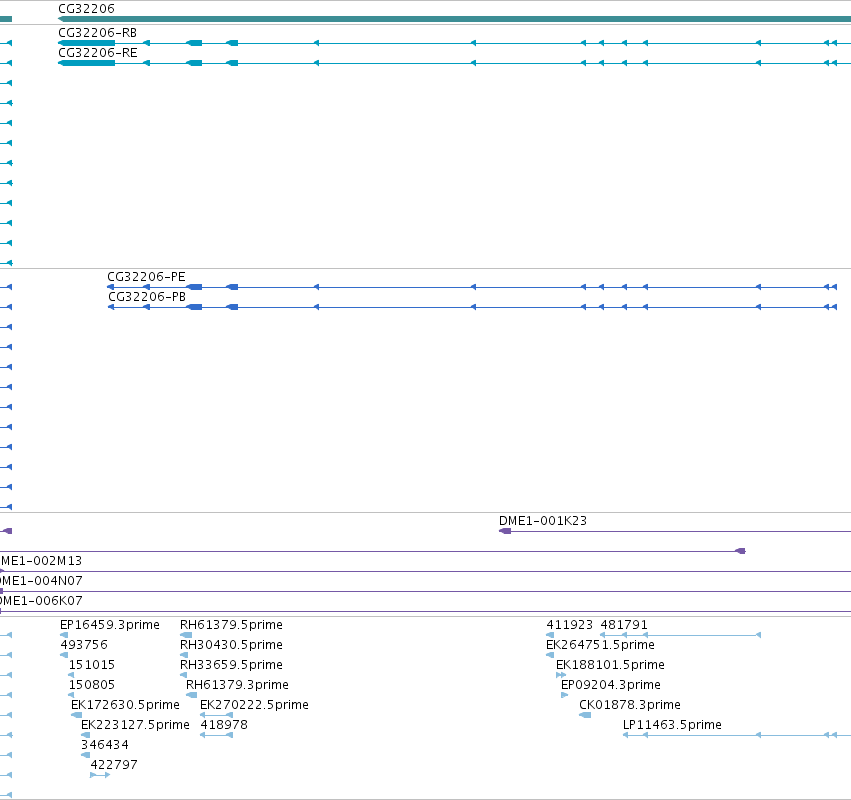Select the DME1-002M13 clone label

tap(41, 561)
